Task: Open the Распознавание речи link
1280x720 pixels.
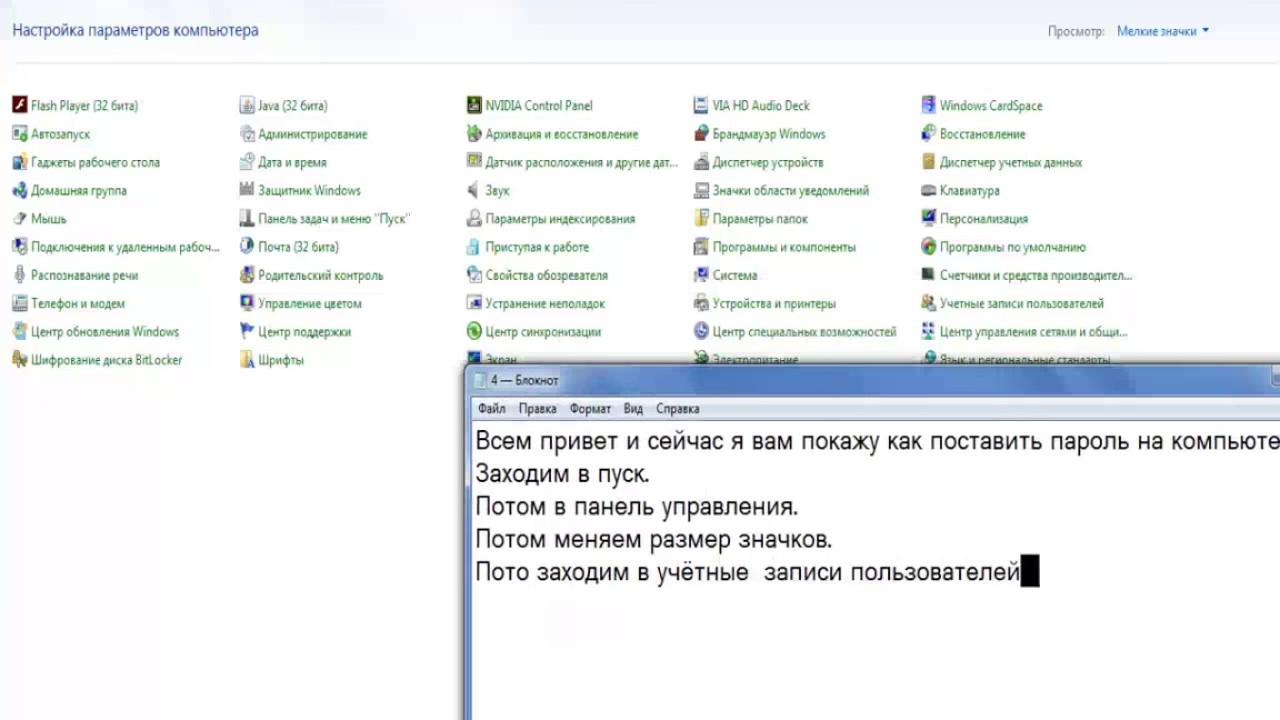Action: (84, 275)
